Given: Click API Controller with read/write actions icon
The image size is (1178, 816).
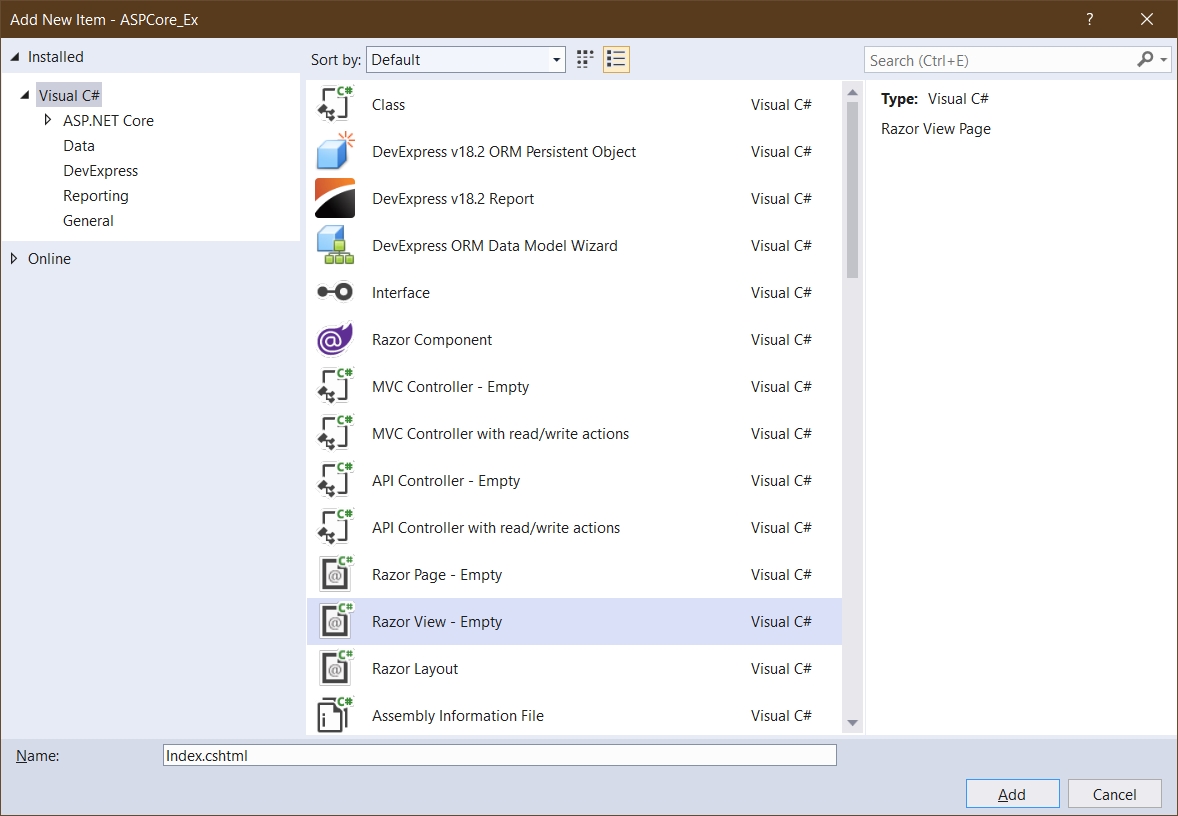Looking at the screenshot, I should coord(335,527).
